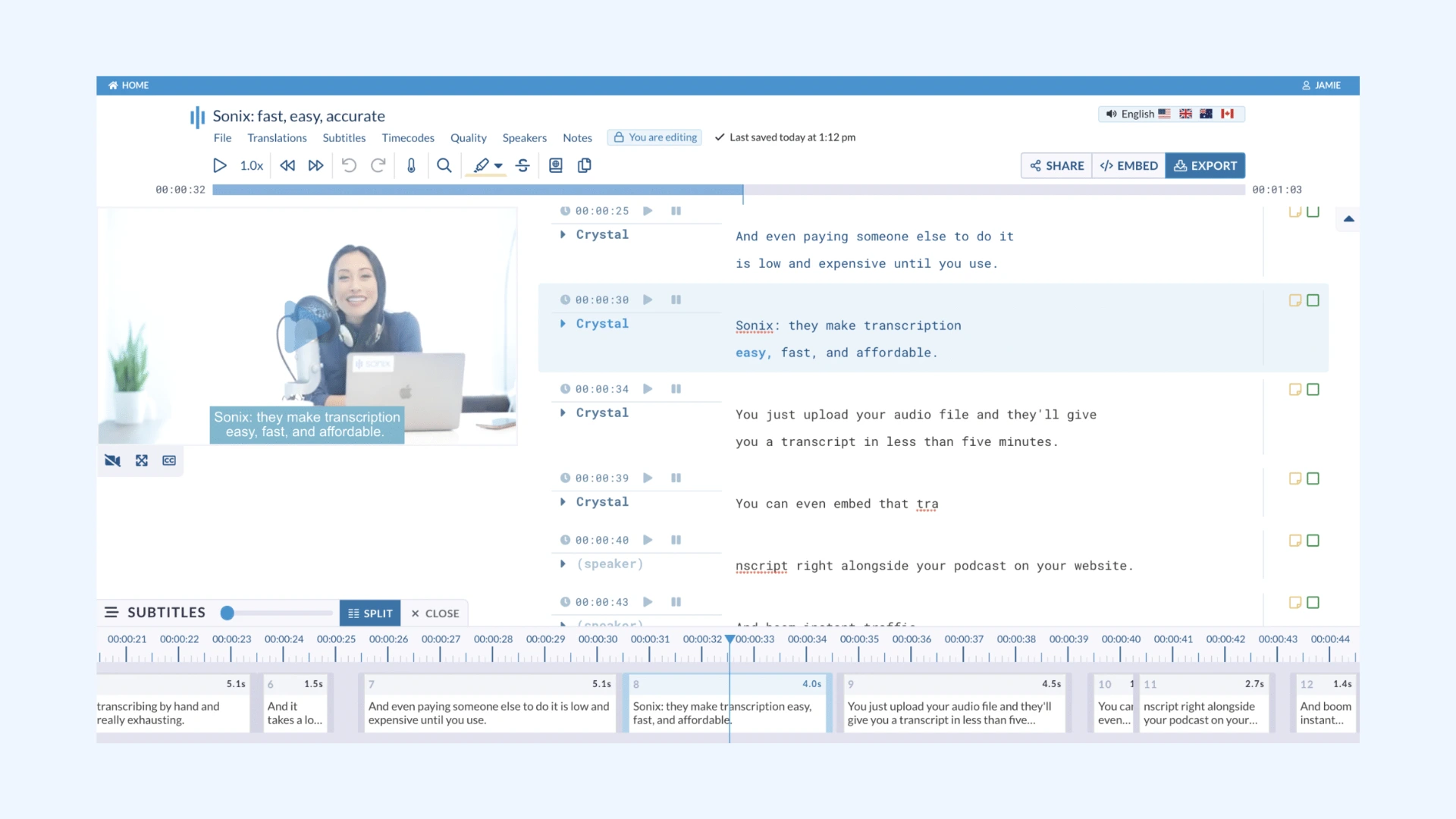Screen dimensions: 1456x819
Task: Open the search magnifier tool
Action: click(444, 165)
